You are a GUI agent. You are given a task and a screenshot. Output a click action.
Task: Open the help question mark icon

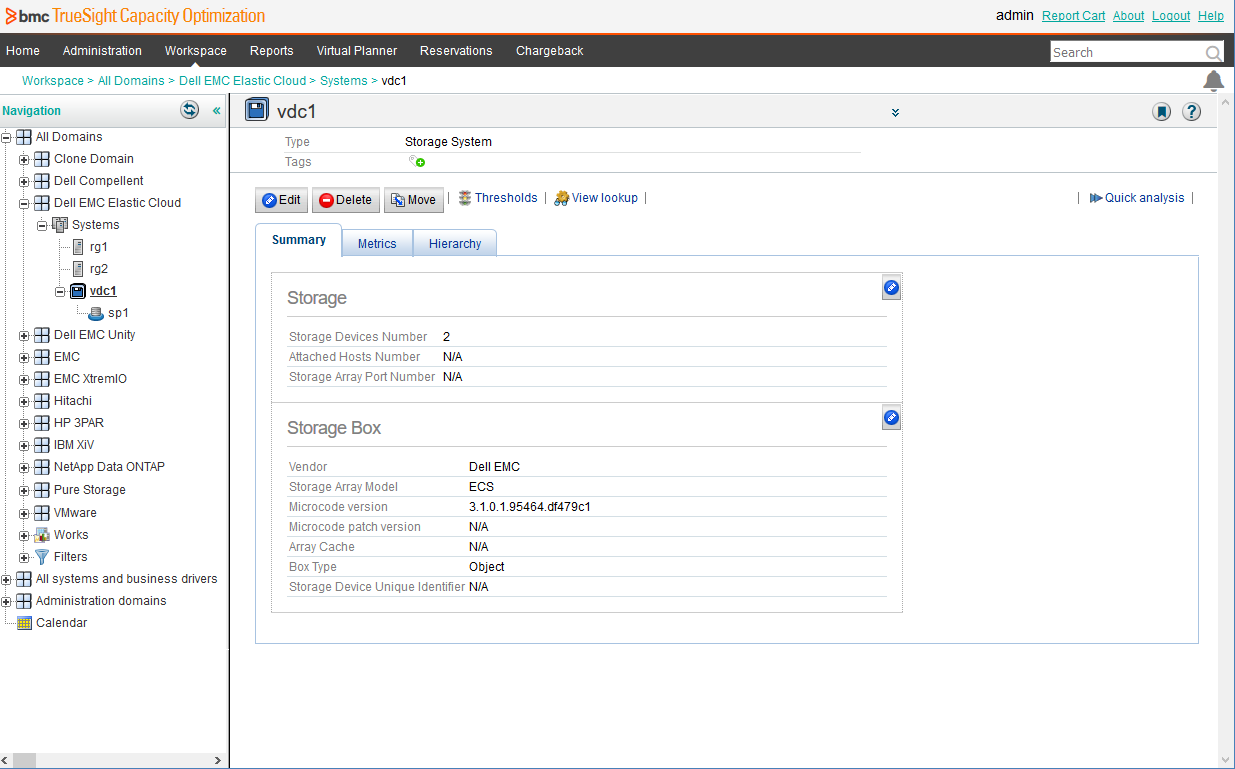[1191, 112]
